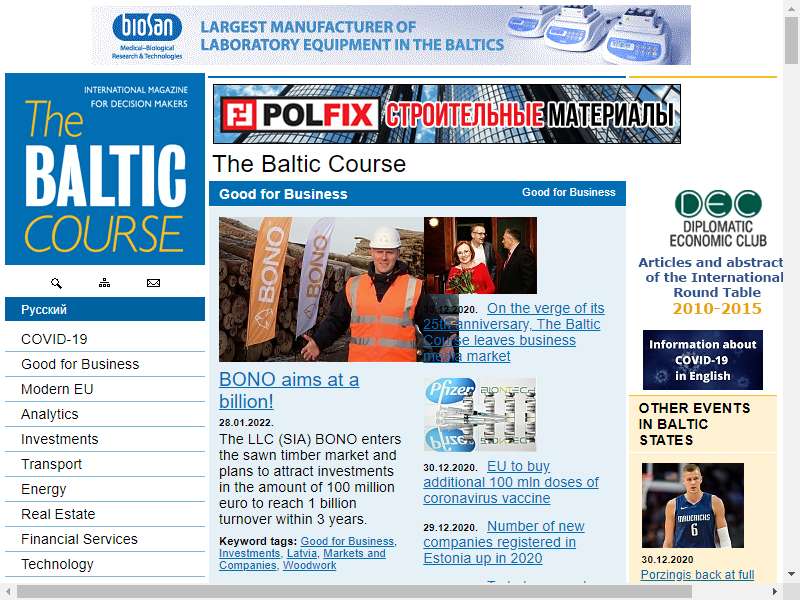Image resolution: width=800 pixels, height=600 pixels.
Task: Click the vertical scrollbar up arrow
Action: coord(791,9)
